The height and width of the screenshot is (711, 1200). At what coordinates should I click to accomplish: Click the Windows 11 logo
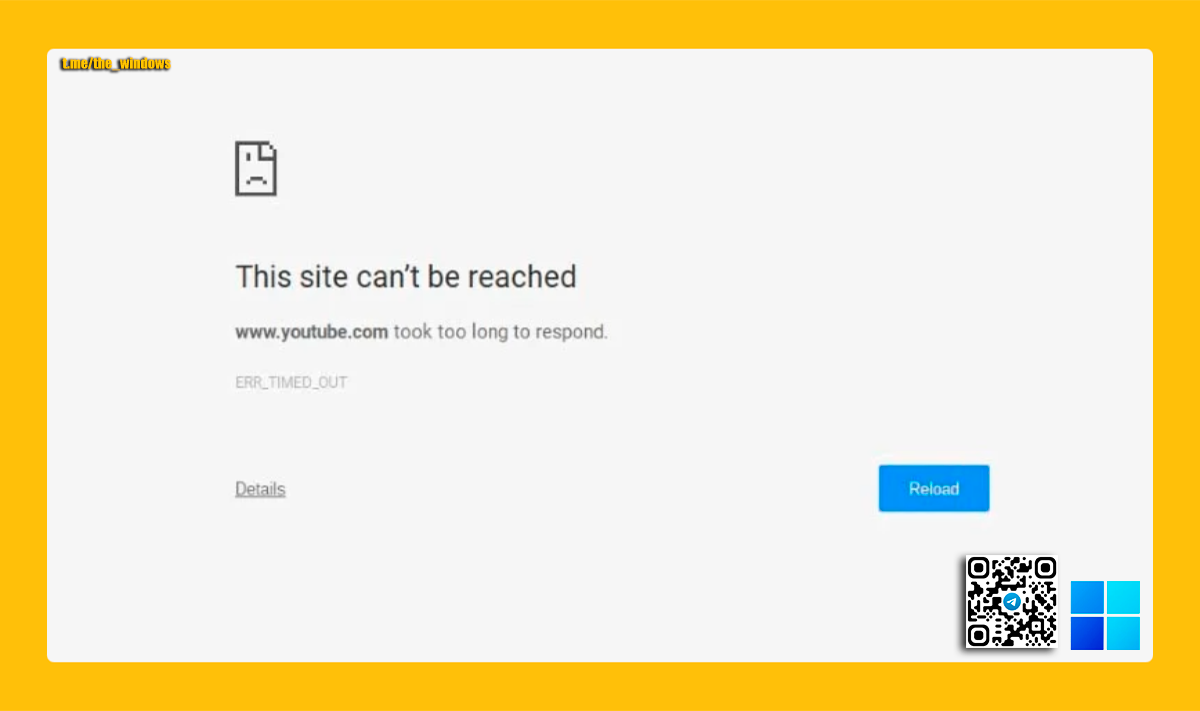click(x=1105, y=615)
